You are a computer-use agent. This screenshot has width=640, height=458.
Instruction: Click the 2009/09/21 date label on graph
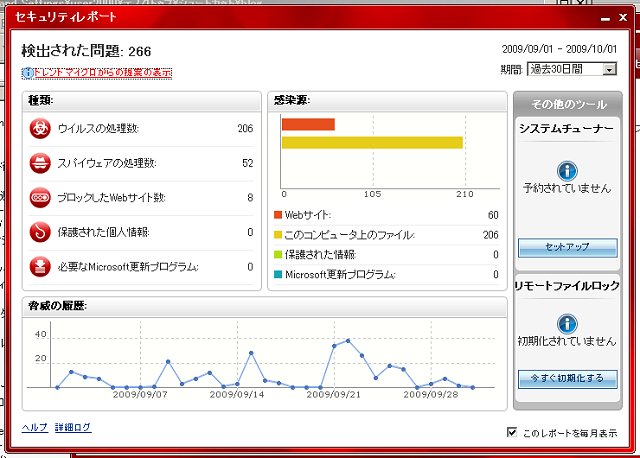pyautogui.click(x=333, y=395)
